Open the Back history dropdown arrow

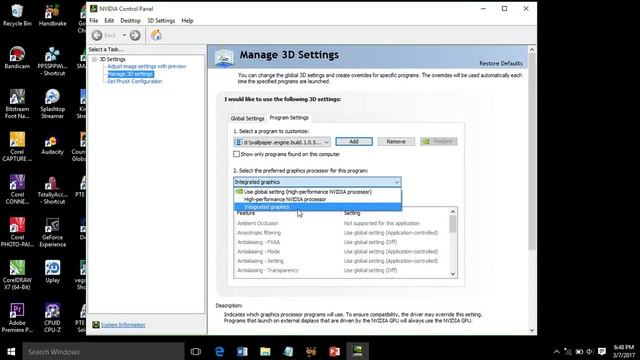[124, 36]
